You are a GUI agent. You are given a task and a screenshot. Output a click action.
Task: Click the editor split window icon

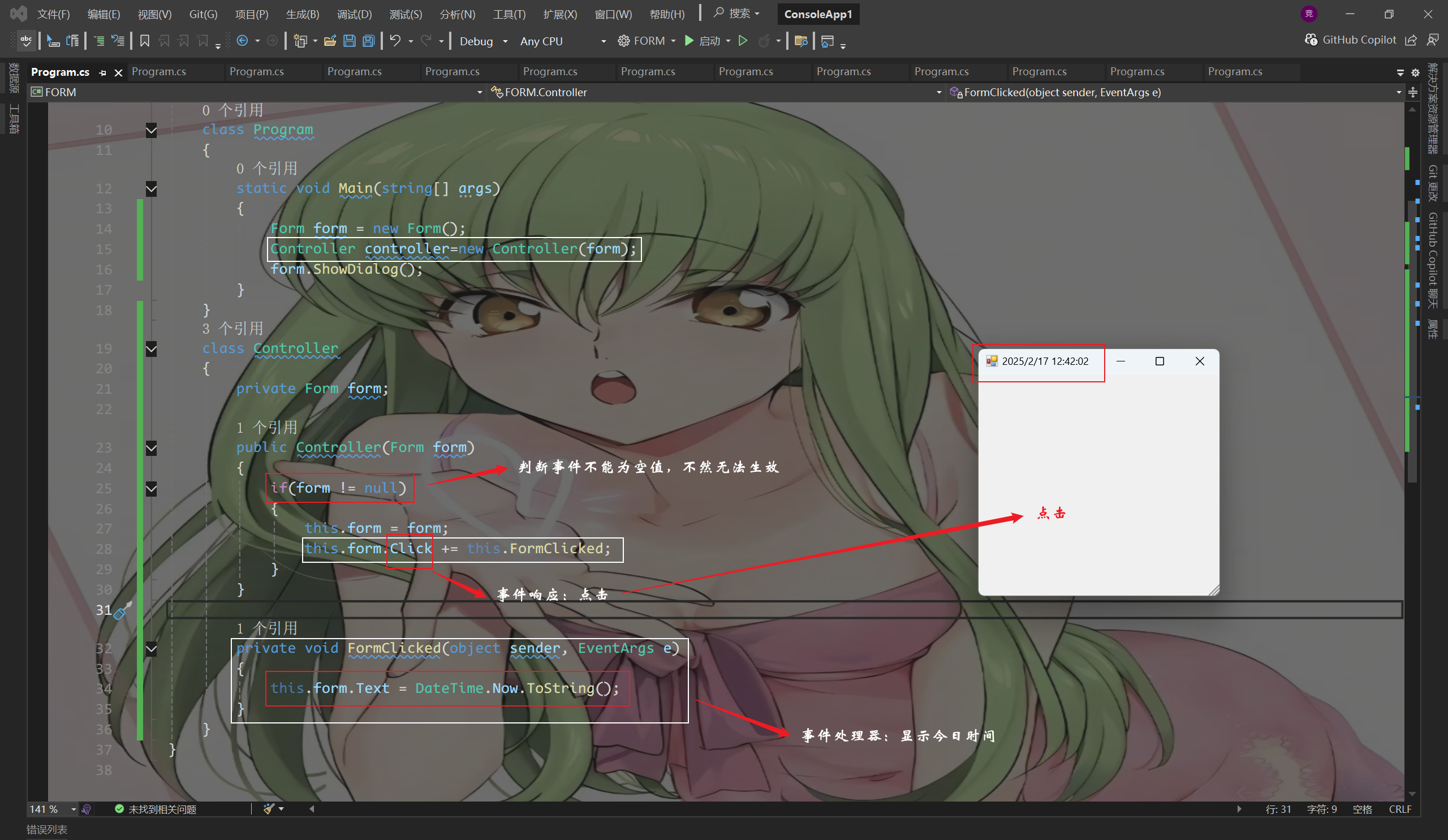(x=1413, y=92)
